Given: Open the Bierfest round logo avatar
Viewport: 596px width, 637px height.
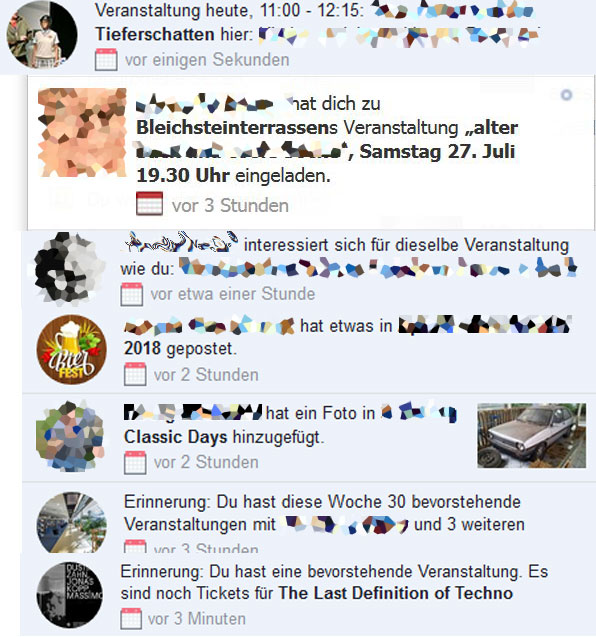Looking at the screenshot, I should [x=72, y=350].
